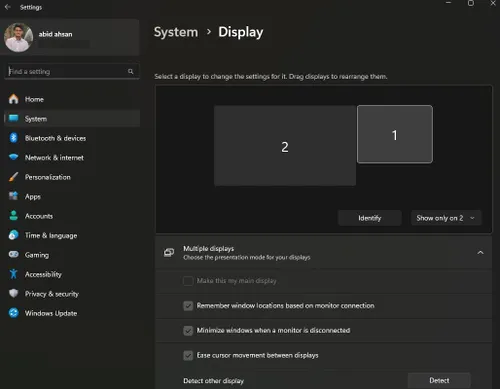This screenshot has height=389, width=500.
Task: Open Personalization settings
Action: coord(72,177)
